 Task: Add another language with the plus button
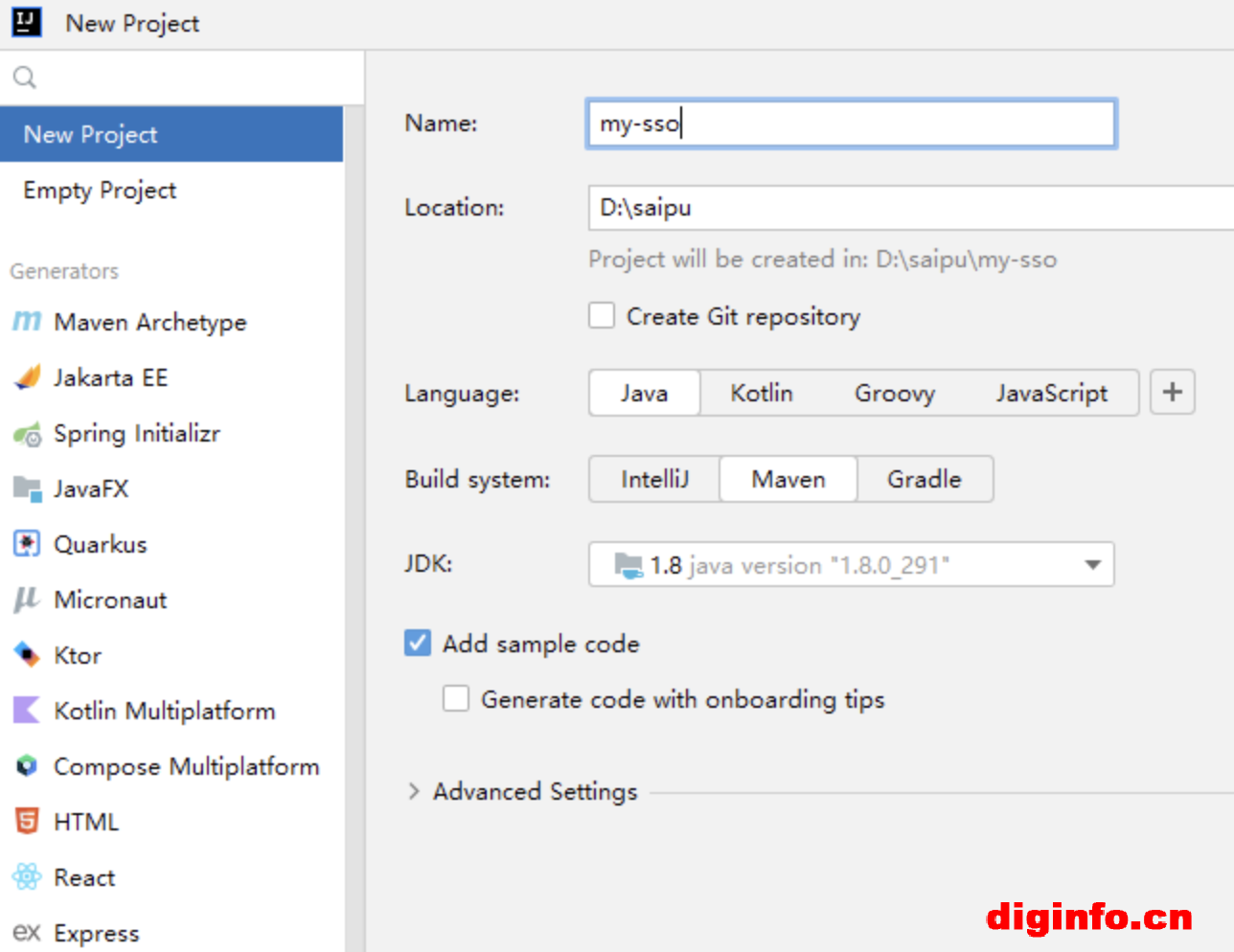1172,393
